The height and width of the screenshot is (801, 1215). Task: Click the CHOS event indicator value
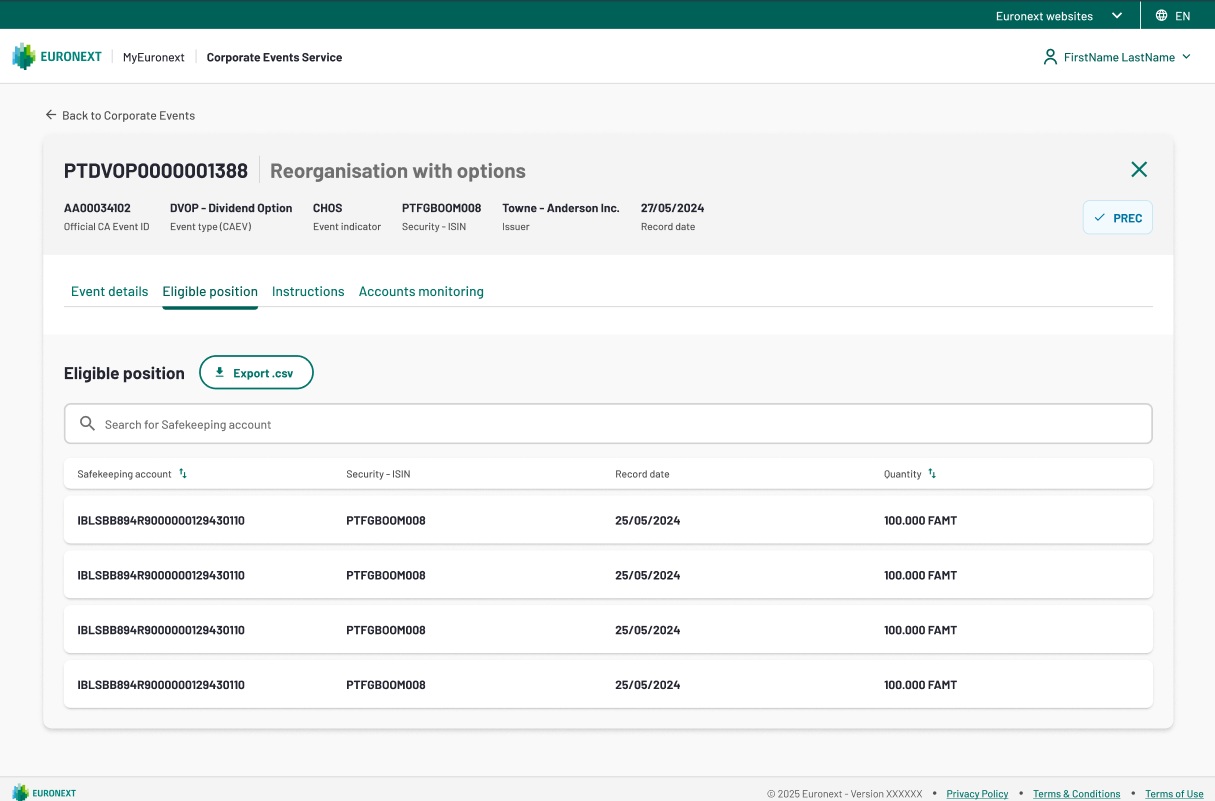tap(328, 208)
